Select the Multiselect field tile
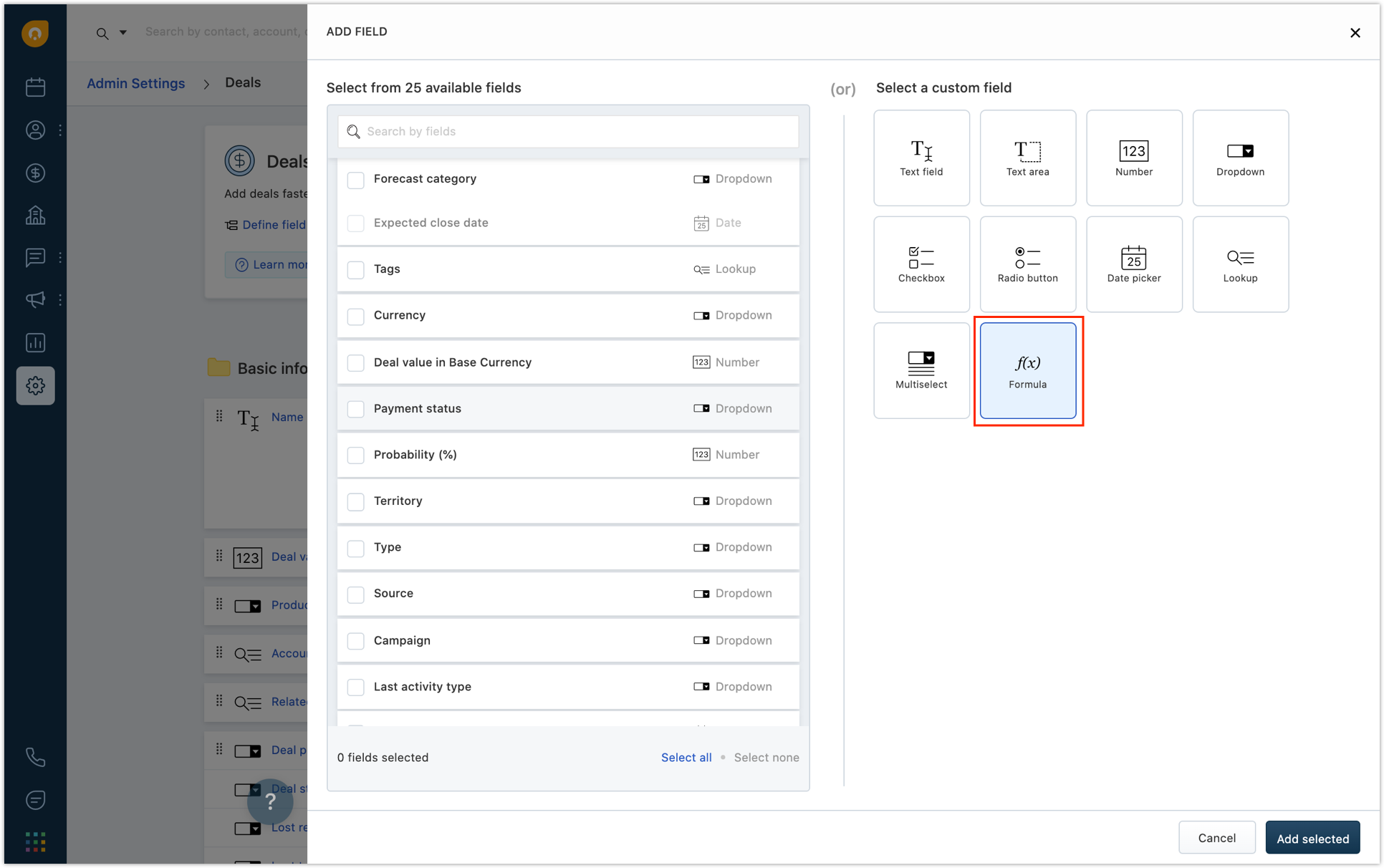This screenshot has height=868, width=1384. (x=921, y=370)
